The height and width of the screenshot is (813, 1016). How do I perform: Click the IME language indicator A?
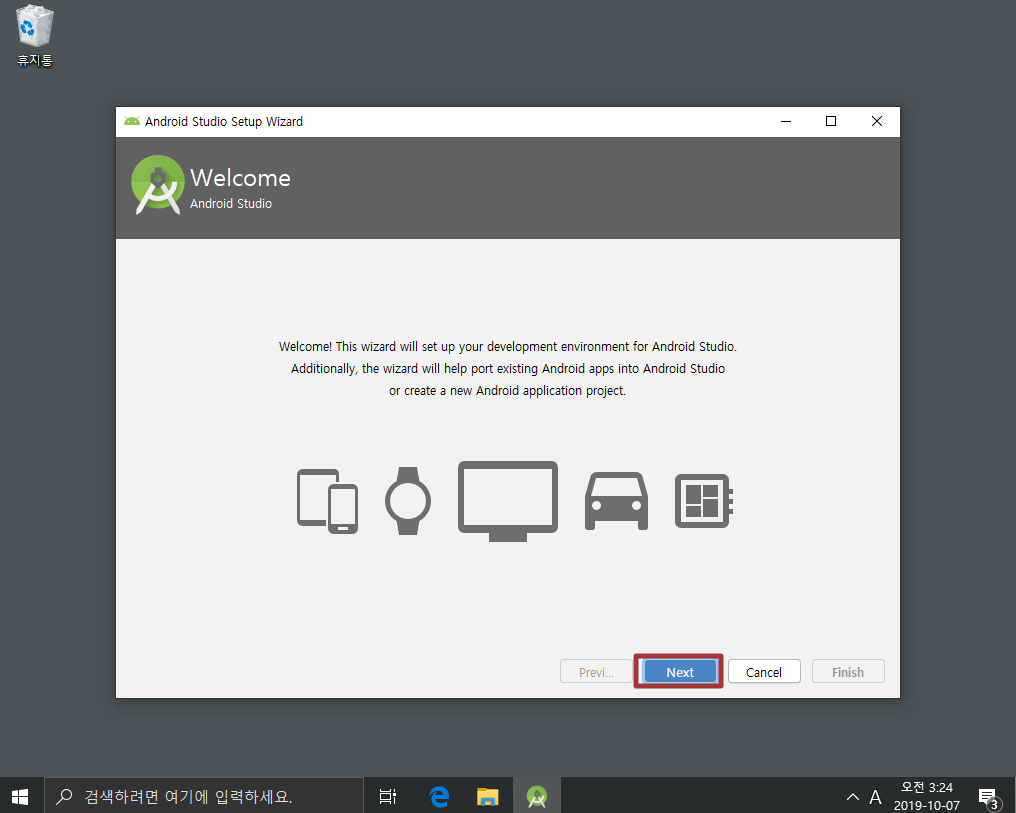coord(875,797)
